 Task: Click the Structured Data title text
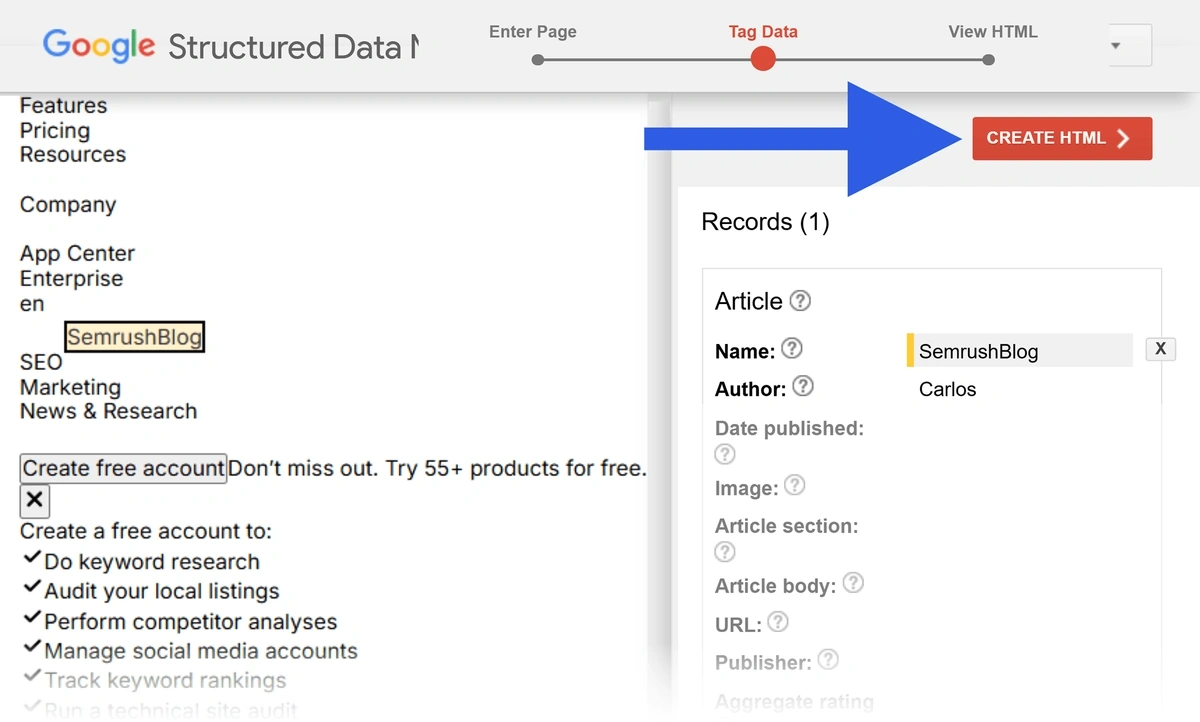click(292, 47)
